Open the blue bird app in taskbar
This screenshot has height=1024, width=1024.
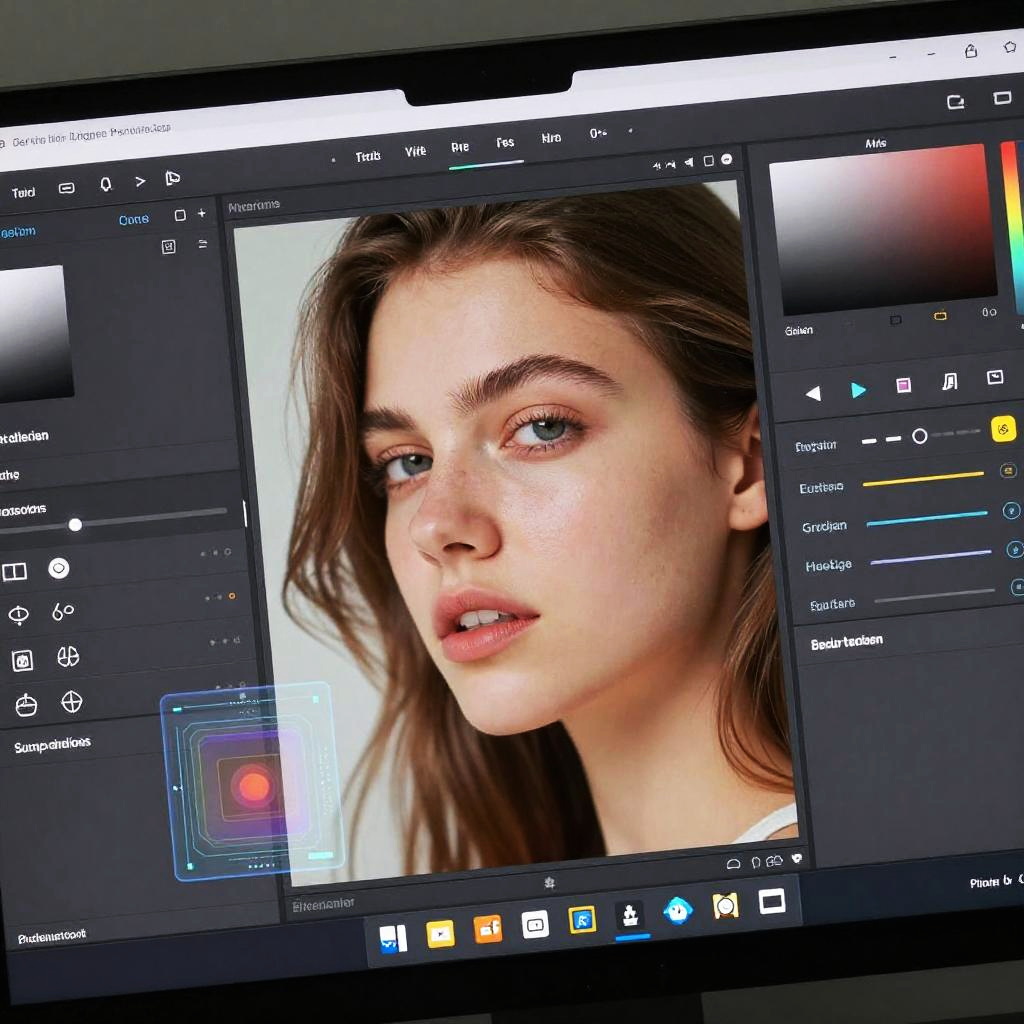677,910
